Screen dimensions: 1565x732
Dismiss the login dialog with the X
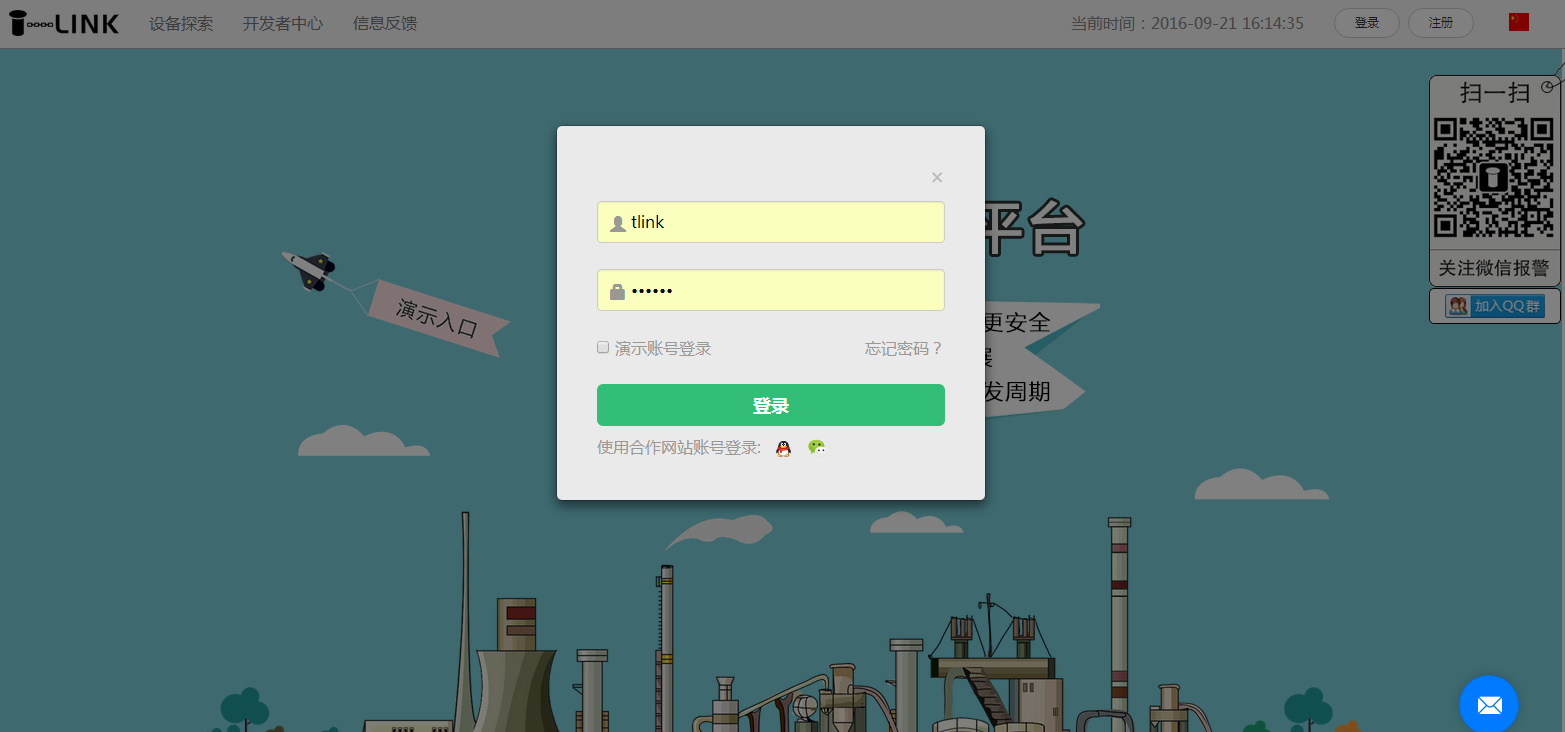tap(937, 177)
